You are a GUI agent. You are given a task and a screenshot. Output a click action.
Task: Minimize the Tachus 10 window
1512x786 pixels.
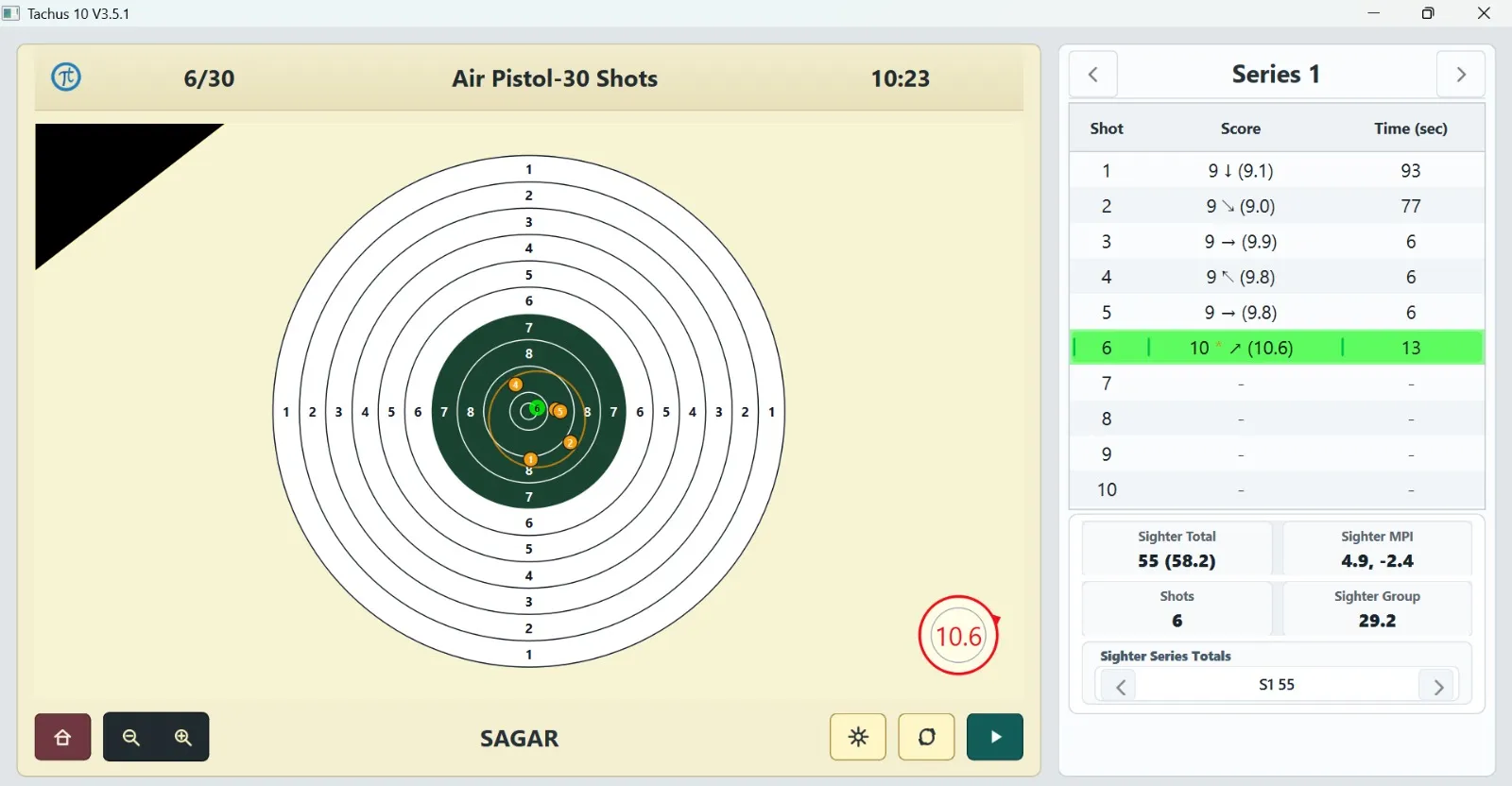(1373, 13)
